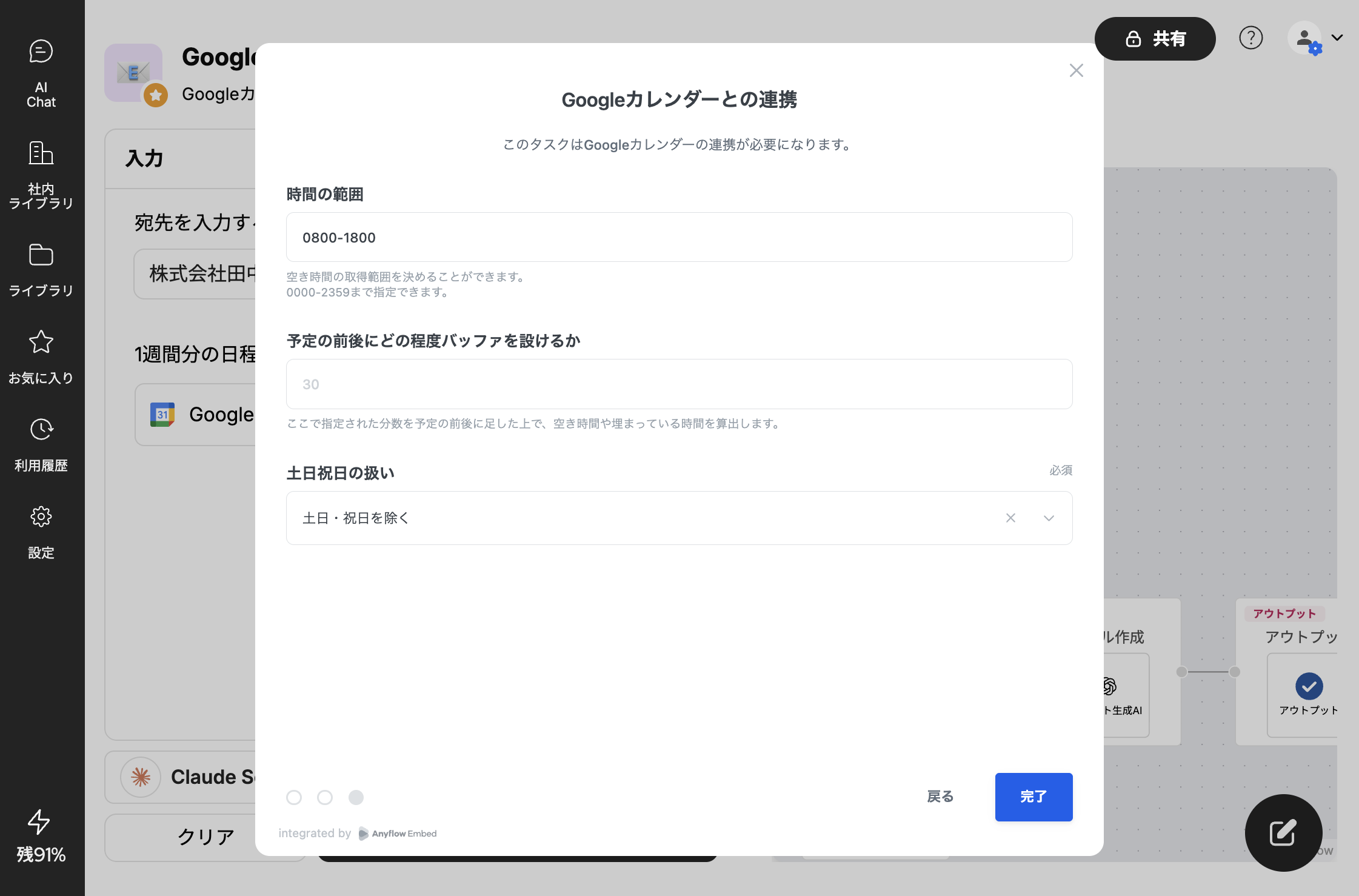Click the 戻る button
The height and width of the screenshot is (896, 1359).
pos(940,797)
